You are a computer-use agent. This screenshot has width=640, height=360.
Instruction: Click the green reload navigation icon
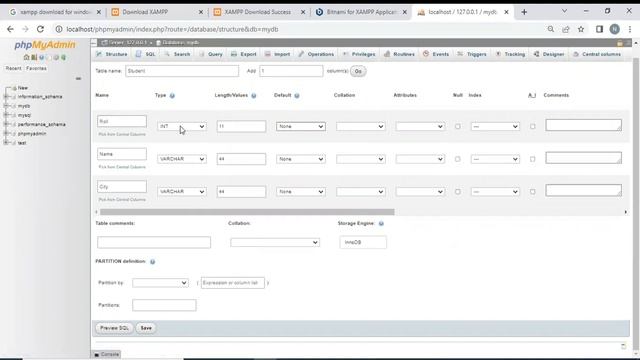coord(63,58)
